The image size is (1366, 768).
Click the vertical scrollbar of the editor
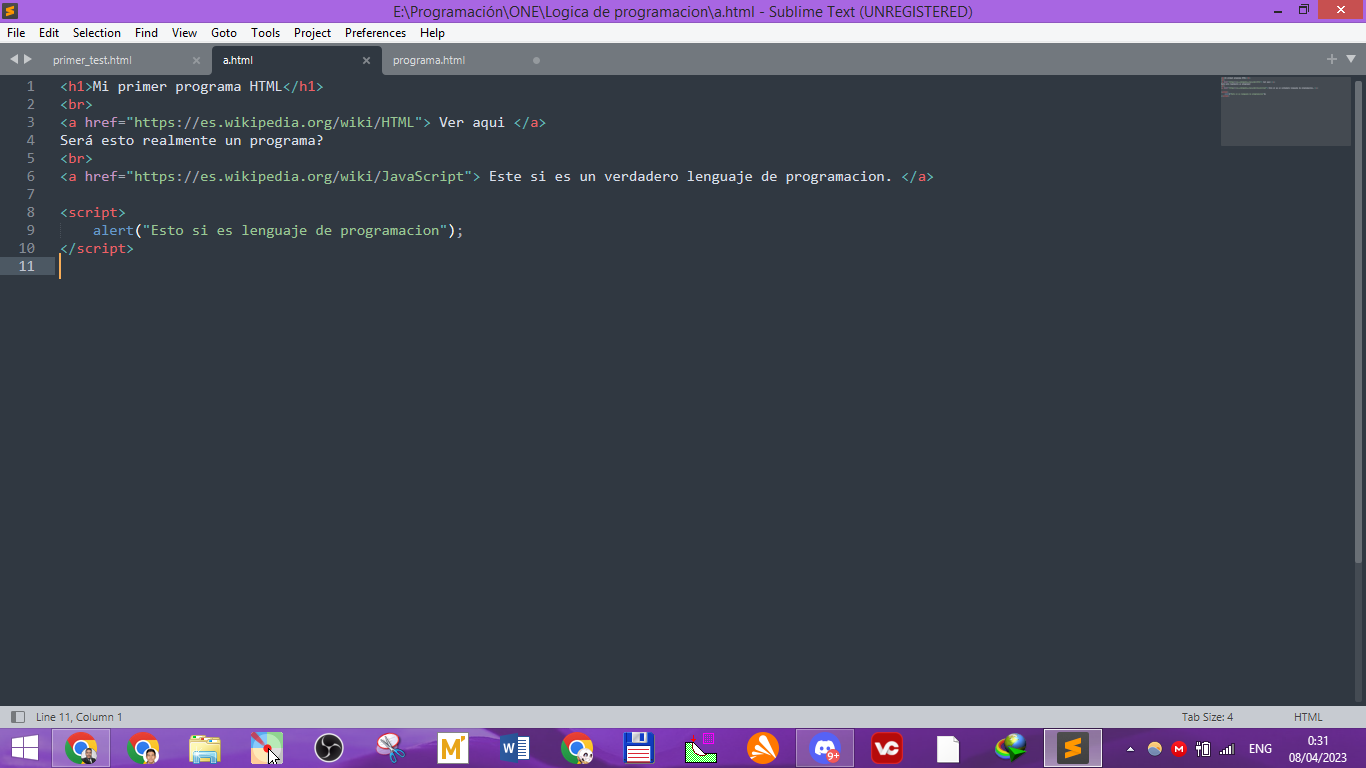point(1358,320)
